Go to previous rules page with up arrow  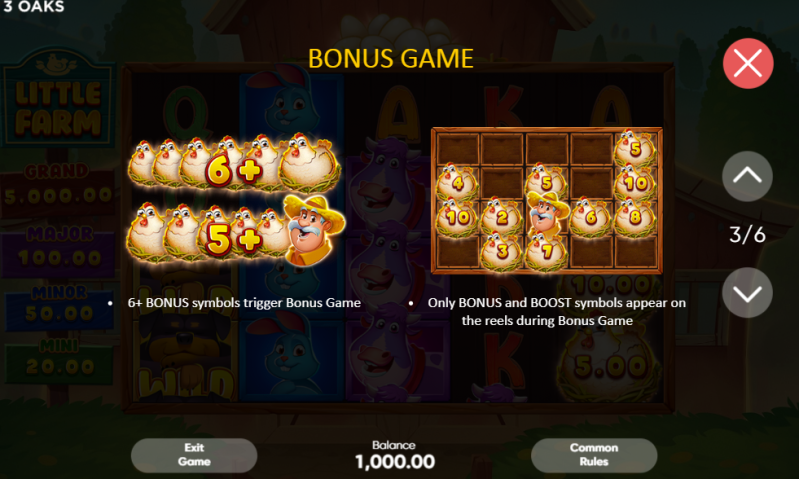747,176
